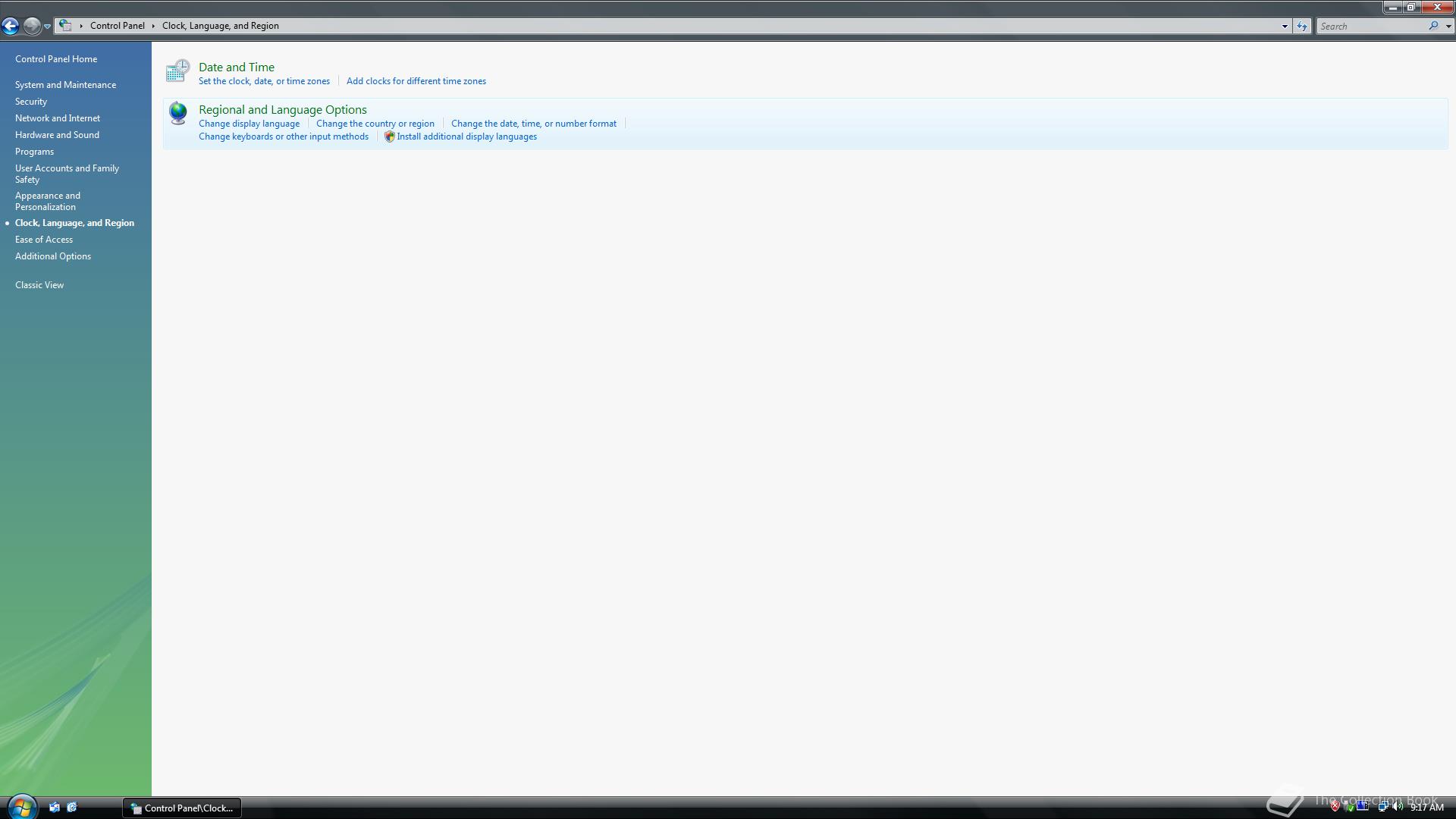Click the address bar Control Panel icon

click(x=65, y=26)
